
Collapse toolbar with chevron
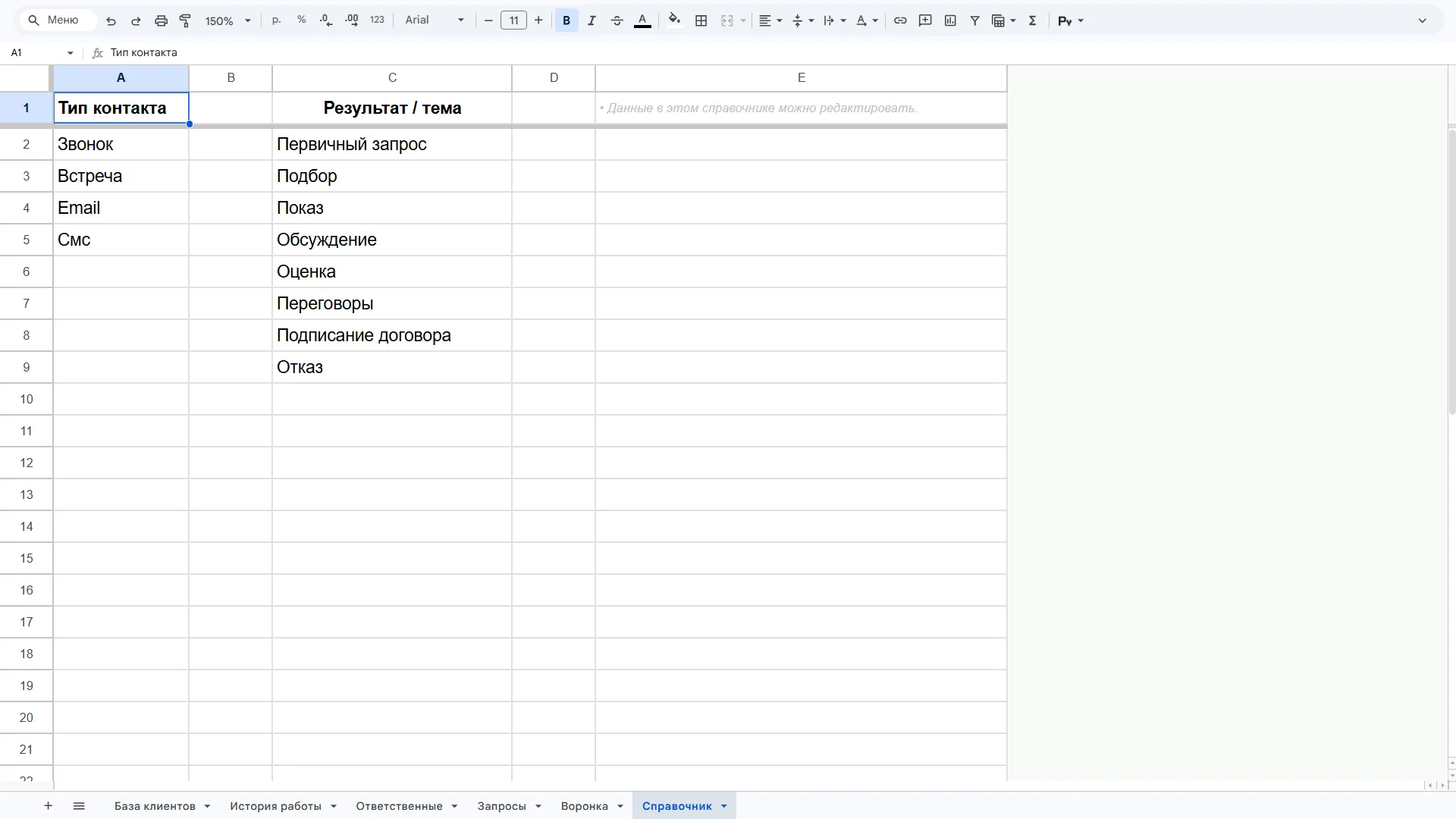[1422, 20]
